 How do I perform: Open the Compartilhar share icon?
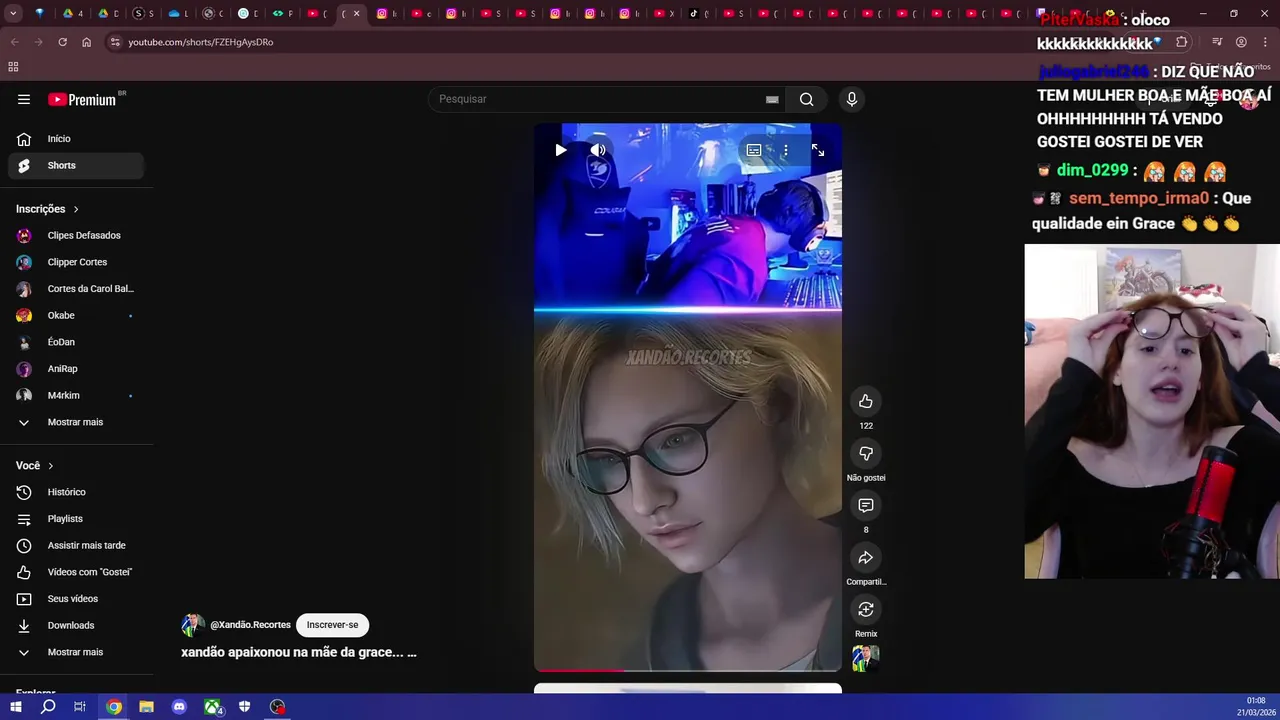pyautogui.click(x=866, y=557)
